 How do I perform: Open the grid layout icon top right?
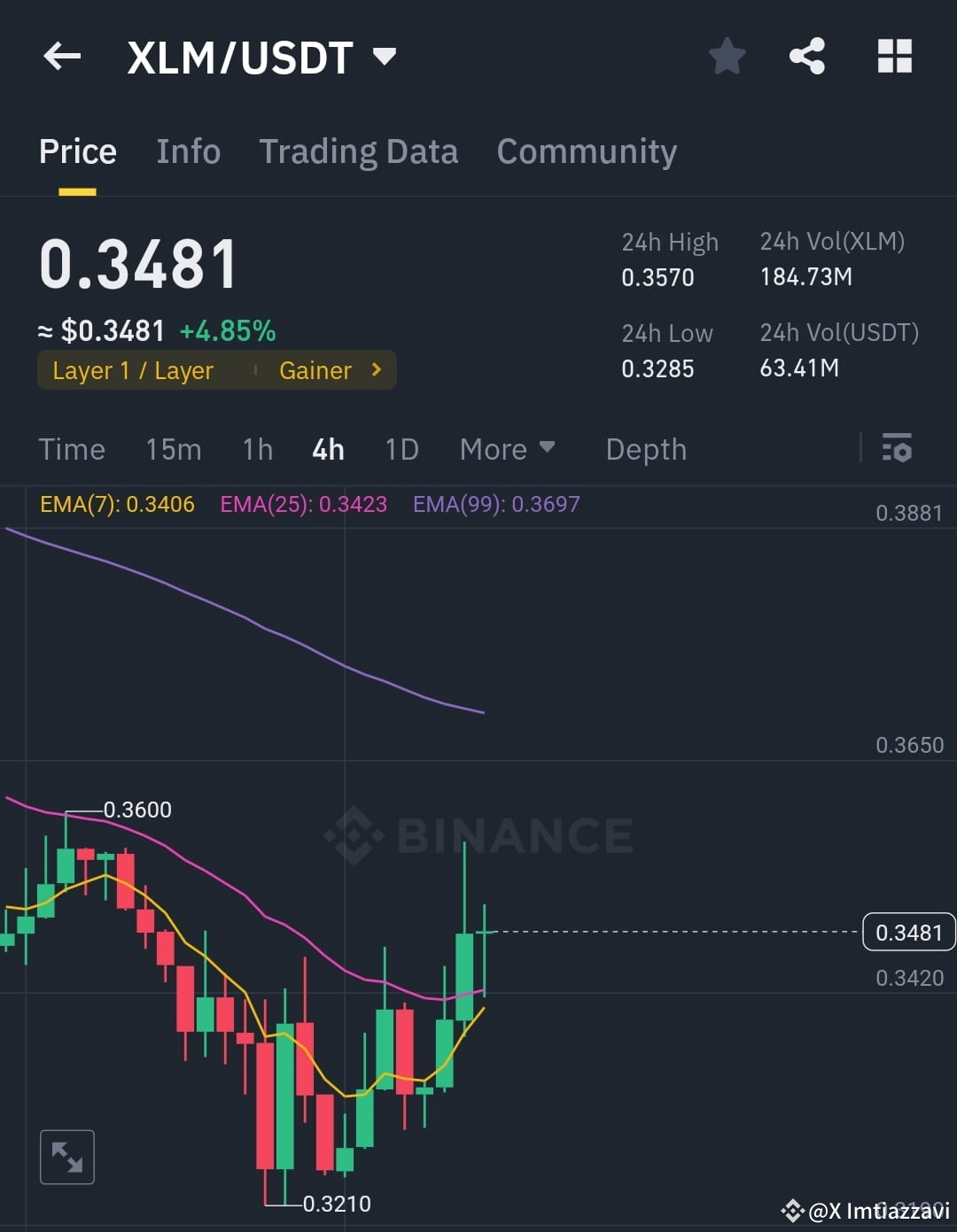[x=894, y=55]
